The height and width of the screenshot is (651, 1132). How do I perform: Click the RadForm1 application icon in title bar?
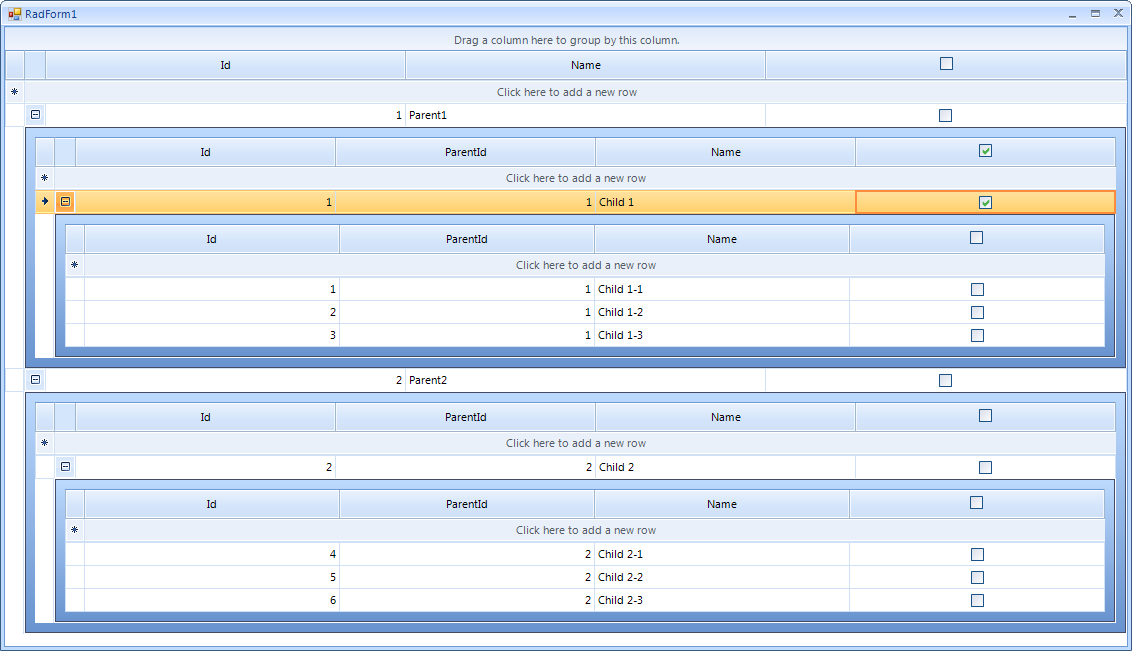tap(14, 14)
